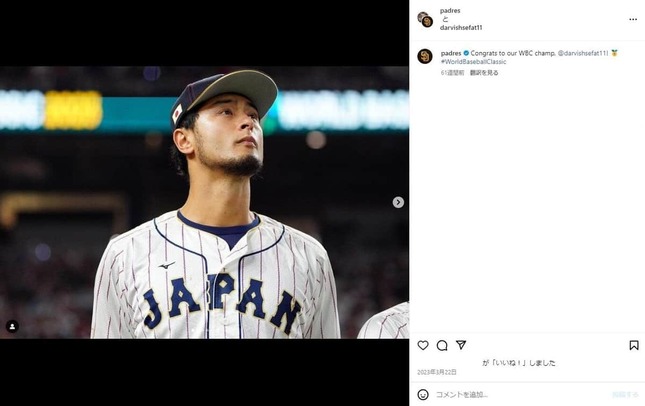Go to next photo with right arrow
This screenshot has width=645, height=406.
[x=398, y=202]
